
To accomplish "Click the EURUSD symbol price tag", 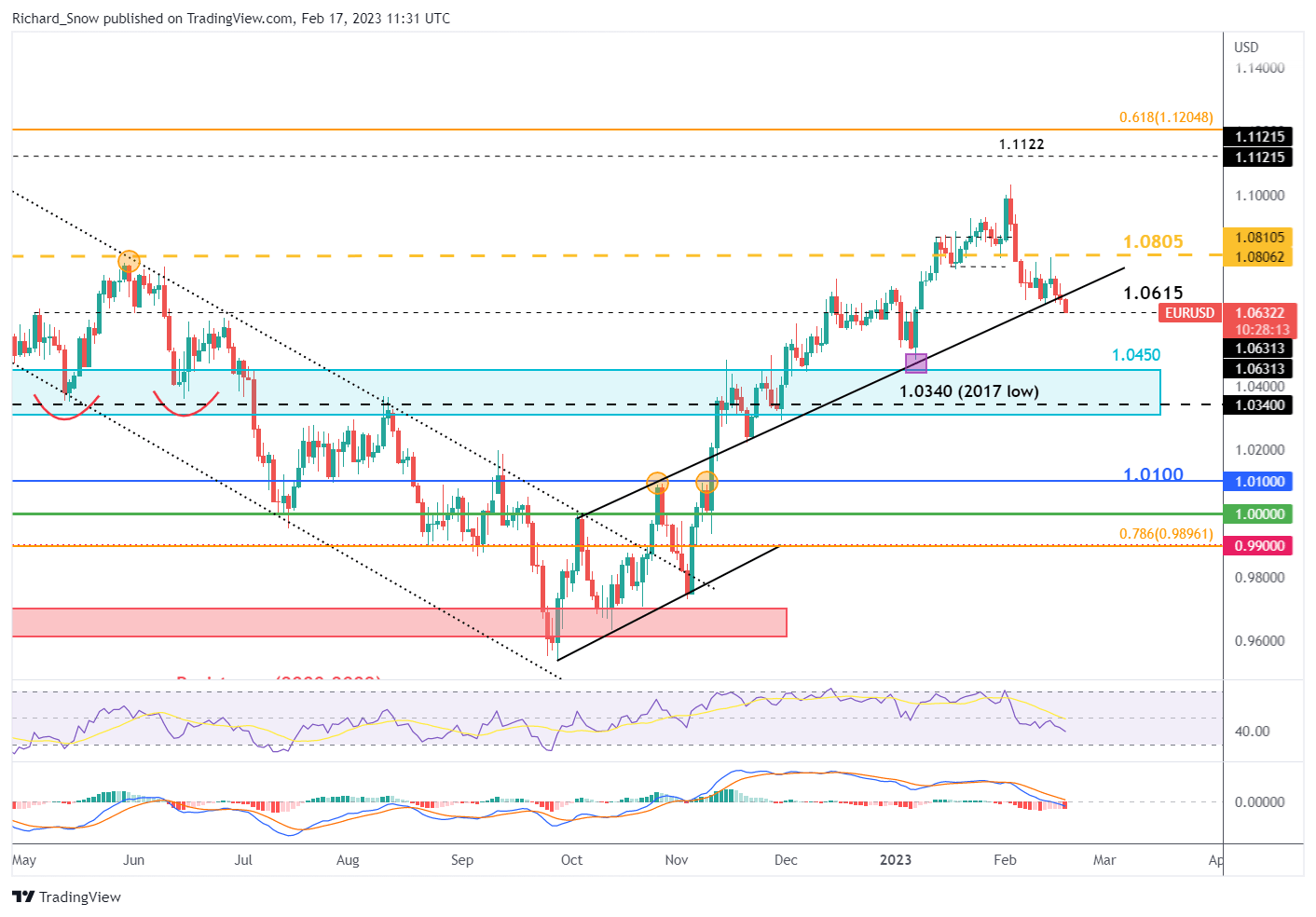I will click(1189, 313).
